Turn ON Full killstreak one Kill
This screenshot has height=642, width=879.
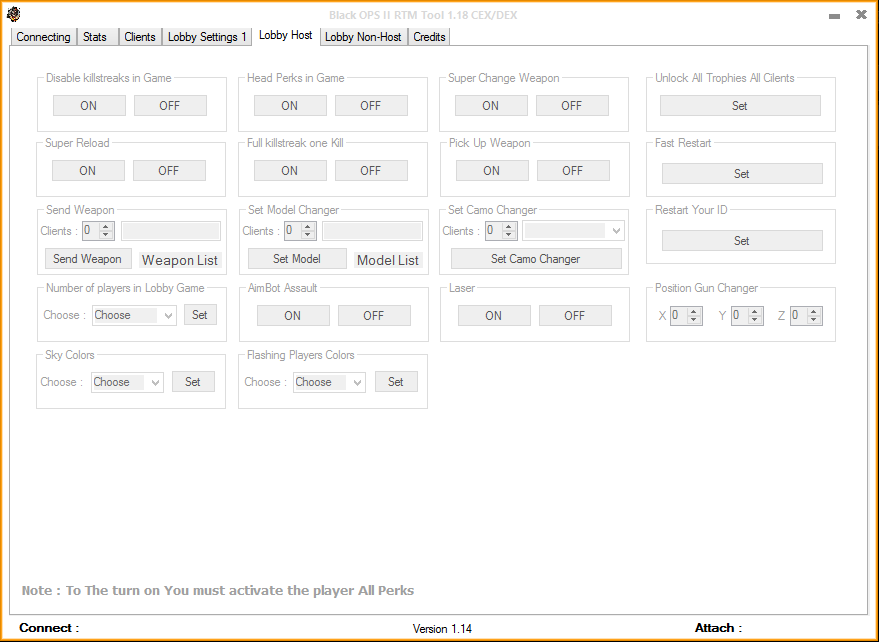290,170
